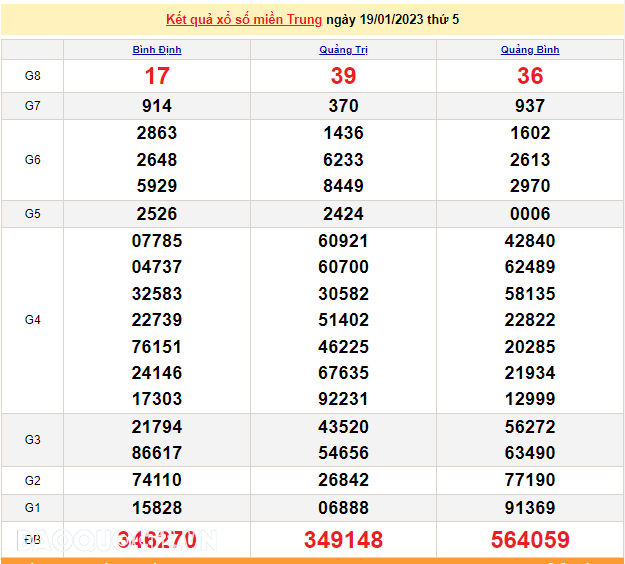Click the red G8 number 39
Viewport: 625px width, 564px height.
(x=343, y=76)
